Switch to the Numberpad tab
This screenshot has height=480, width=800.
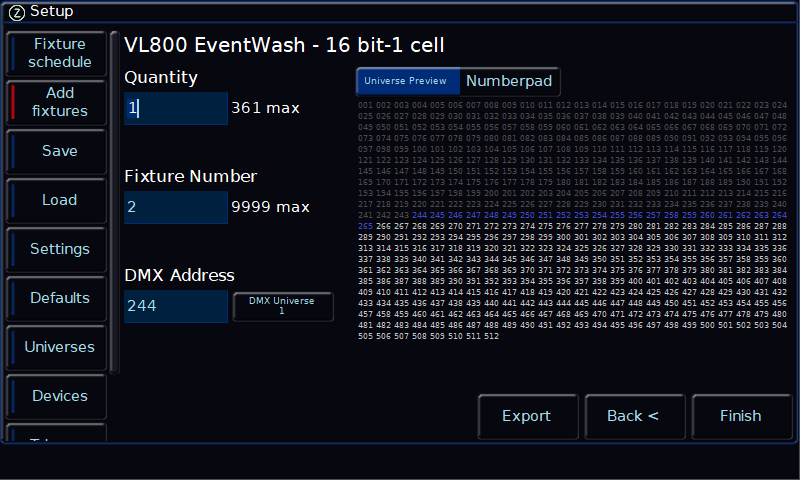tap(509, 81)
